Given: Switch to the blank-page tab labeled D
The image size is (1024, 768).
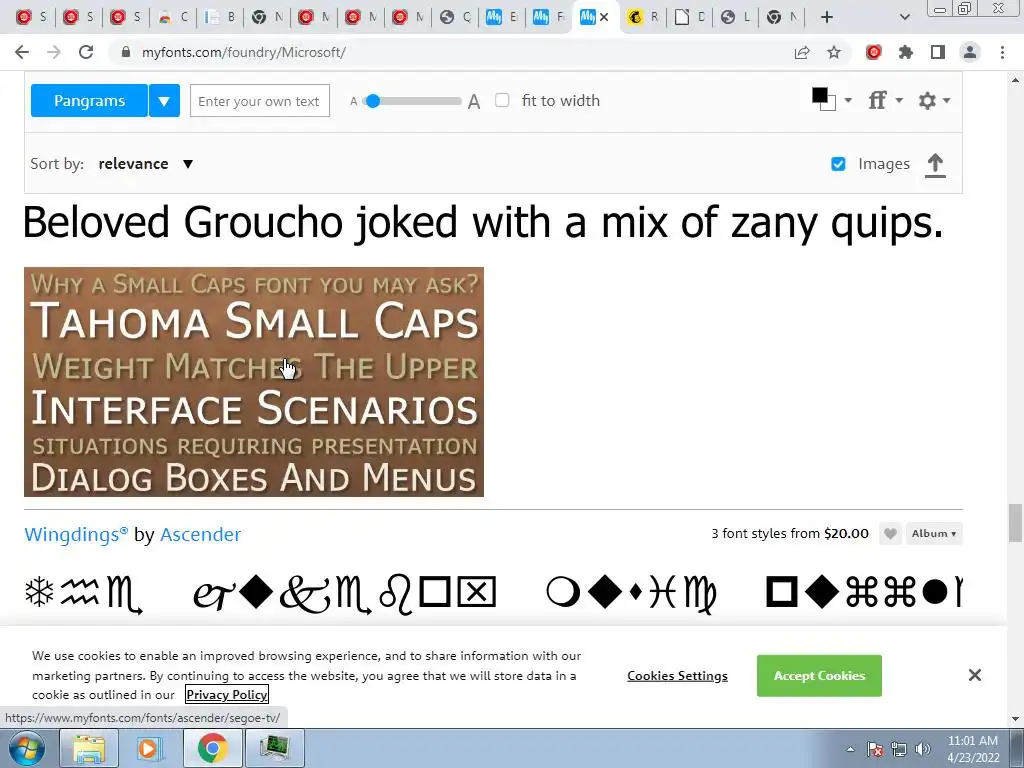Looking at the screenshot, I should pyautogui.click(x=690, y=18).
